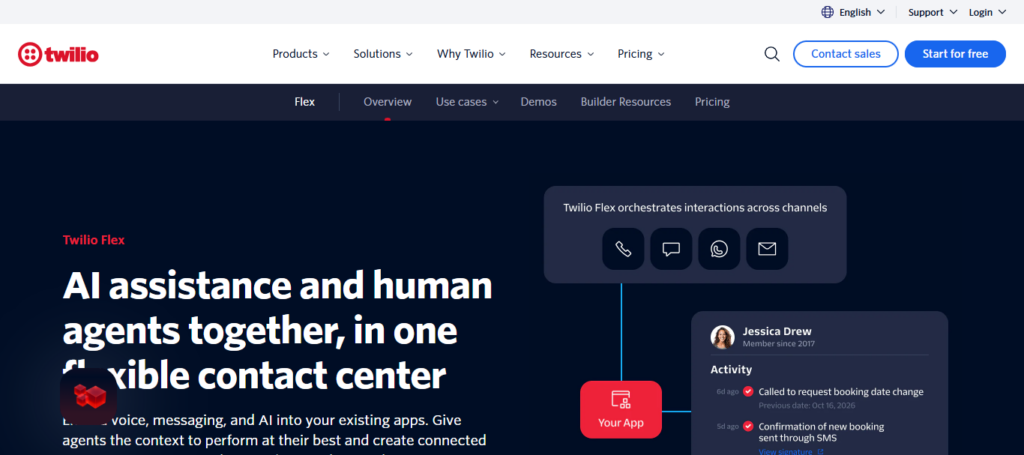Screen dimensions: 1024x455
Task: Click the Your App window icon
Action: pos(620,400)
